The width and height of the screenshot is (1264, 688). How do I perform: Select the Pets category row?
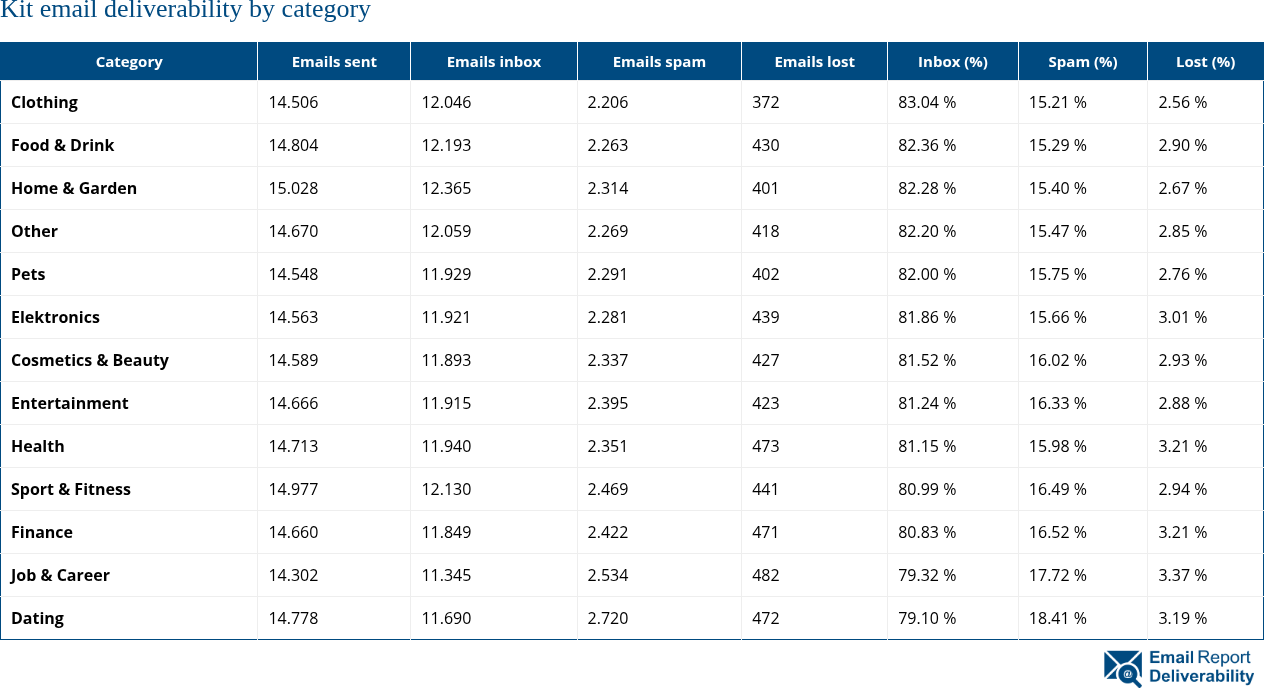click(28, 274)
